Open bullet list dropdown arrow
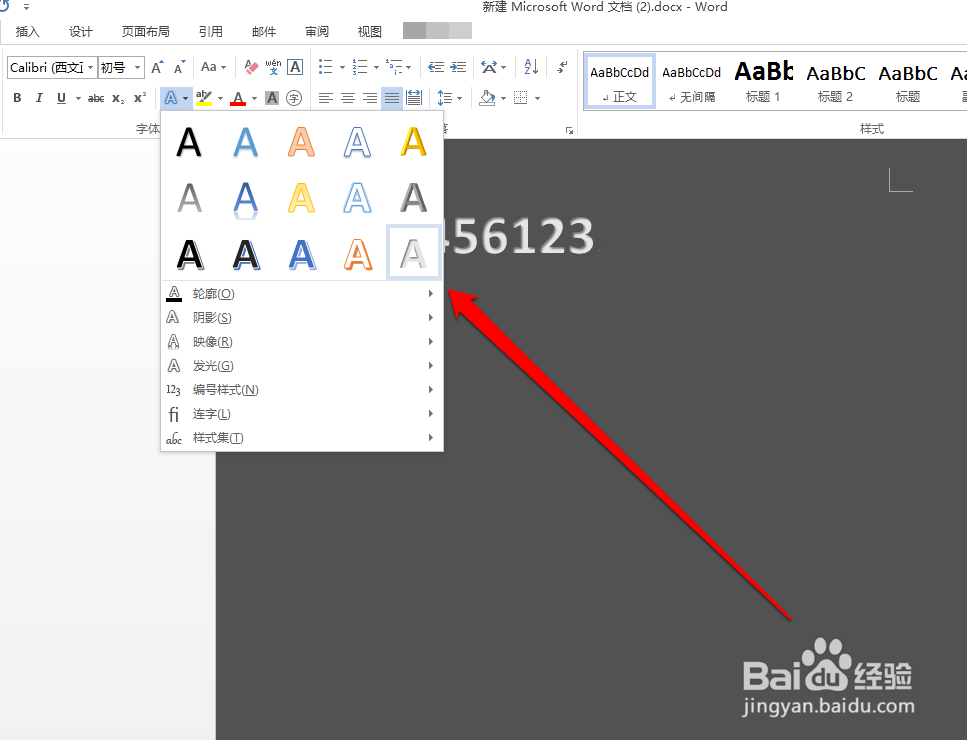This screenshot has height=740, width=967. click(x=342, y=67)
